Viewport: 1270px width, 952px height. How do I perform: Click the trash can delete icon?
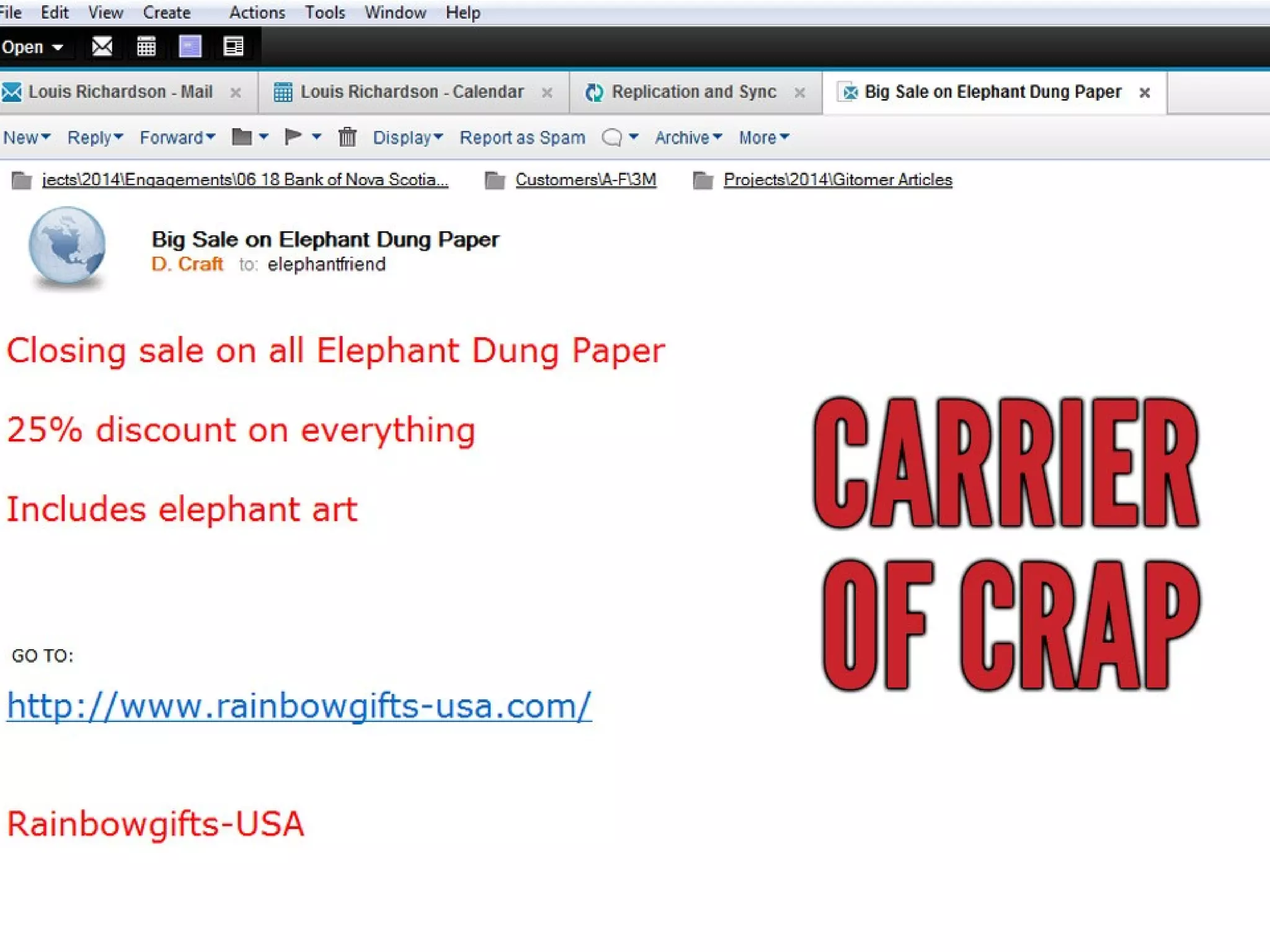click(347, 137)
